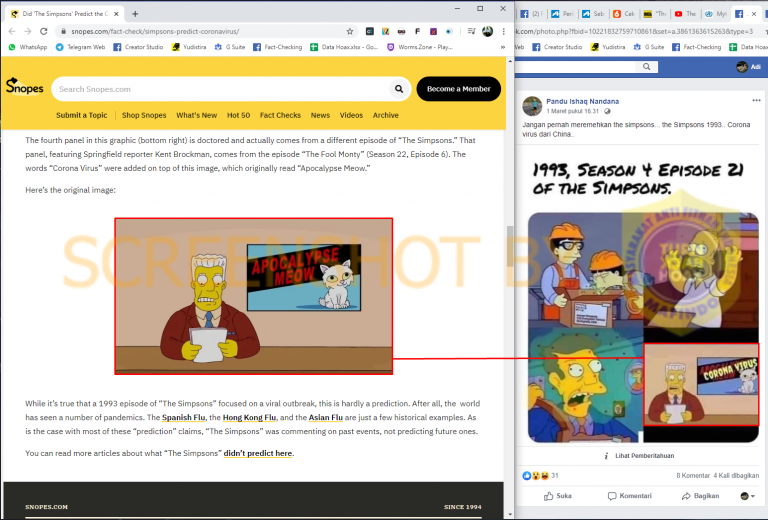Open the News menu item
The image size is (768, 520).
tap(320, 115)
